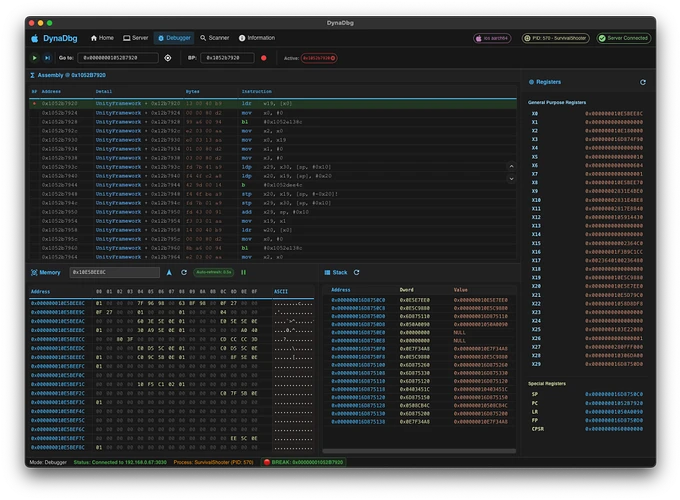680x500 pixels.
Task: Click the continue execution play button
Action: point(35,58)
